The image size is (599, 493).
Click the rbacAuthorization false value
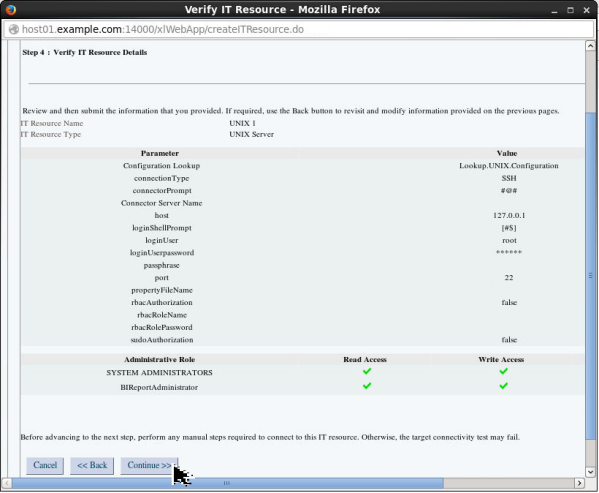(509, 302)
